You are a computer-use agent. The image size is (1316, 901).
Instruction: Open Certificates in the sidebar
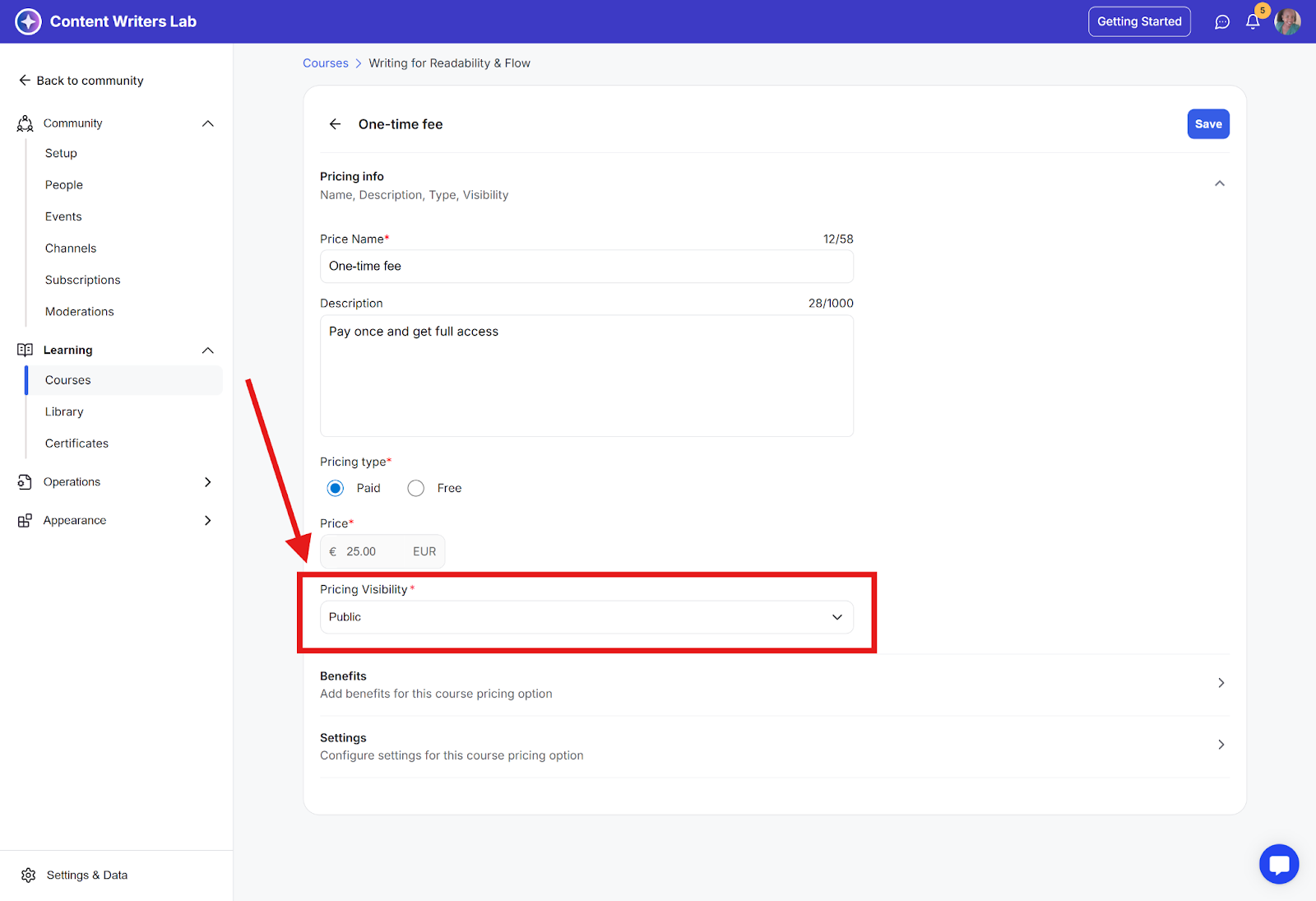[x=76, y=444]
